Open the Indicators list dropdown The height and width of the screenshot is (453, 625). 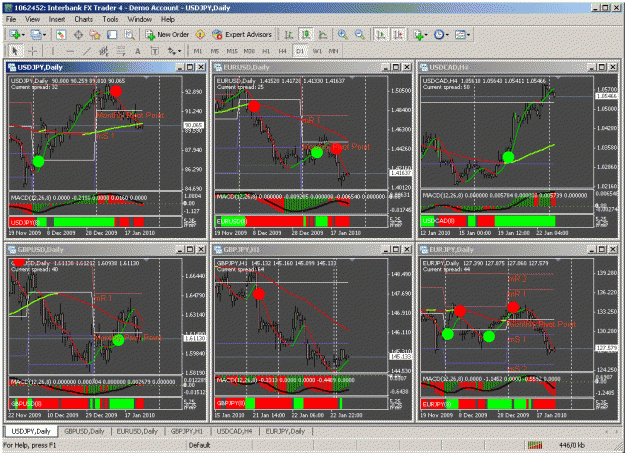420,35
